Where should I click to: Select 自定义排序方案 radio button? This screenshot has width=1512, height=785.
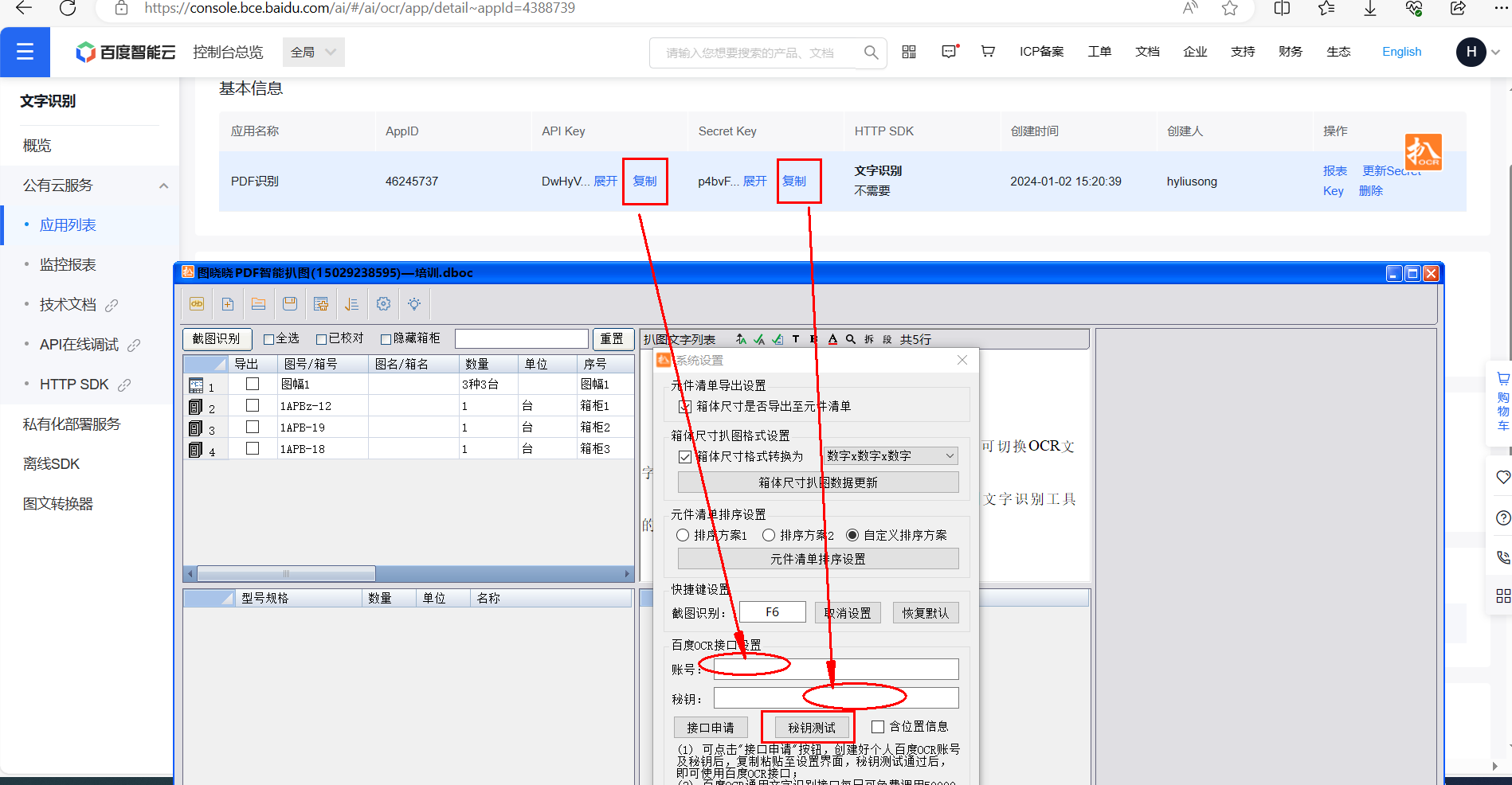[852, 535]
